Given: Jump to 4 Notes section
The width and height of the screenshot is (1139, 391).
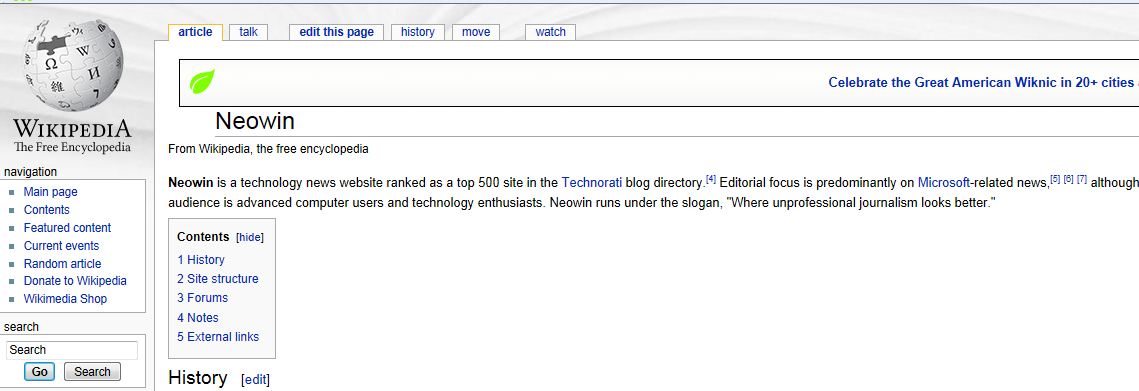Looking at the screenshot, I should click(x=198, y=318).
